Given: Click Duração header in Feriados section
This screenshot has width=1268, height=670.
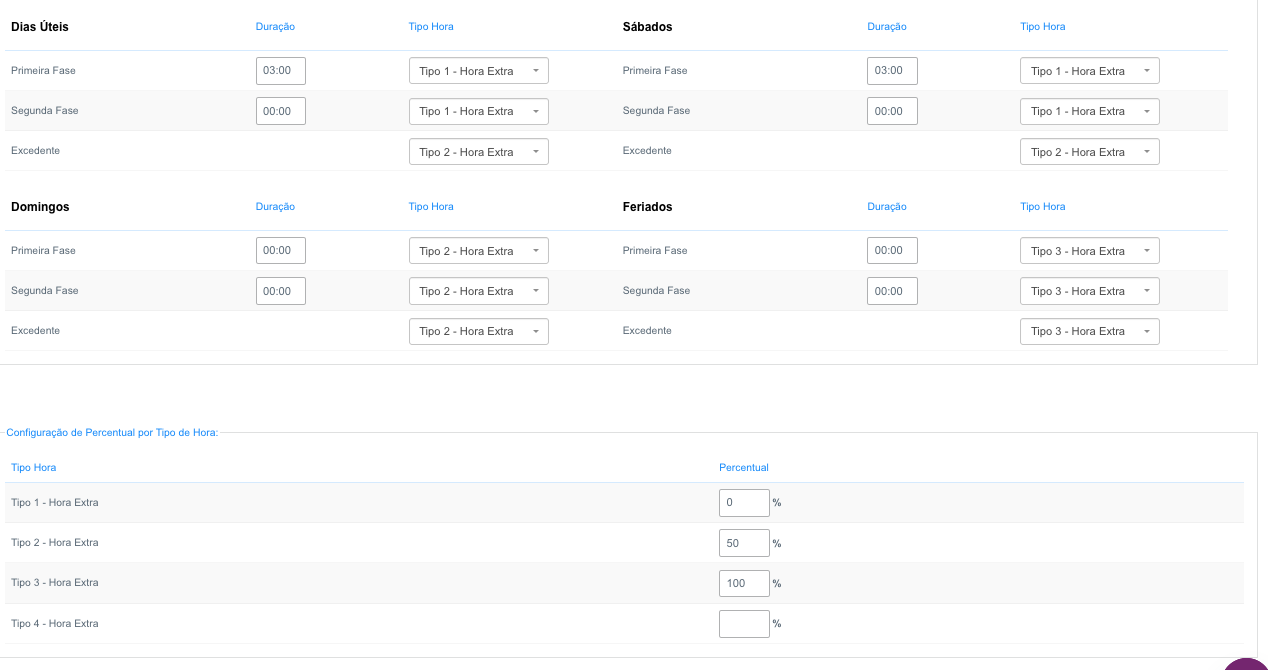Looking at the screenshot, I should [886, 207].
